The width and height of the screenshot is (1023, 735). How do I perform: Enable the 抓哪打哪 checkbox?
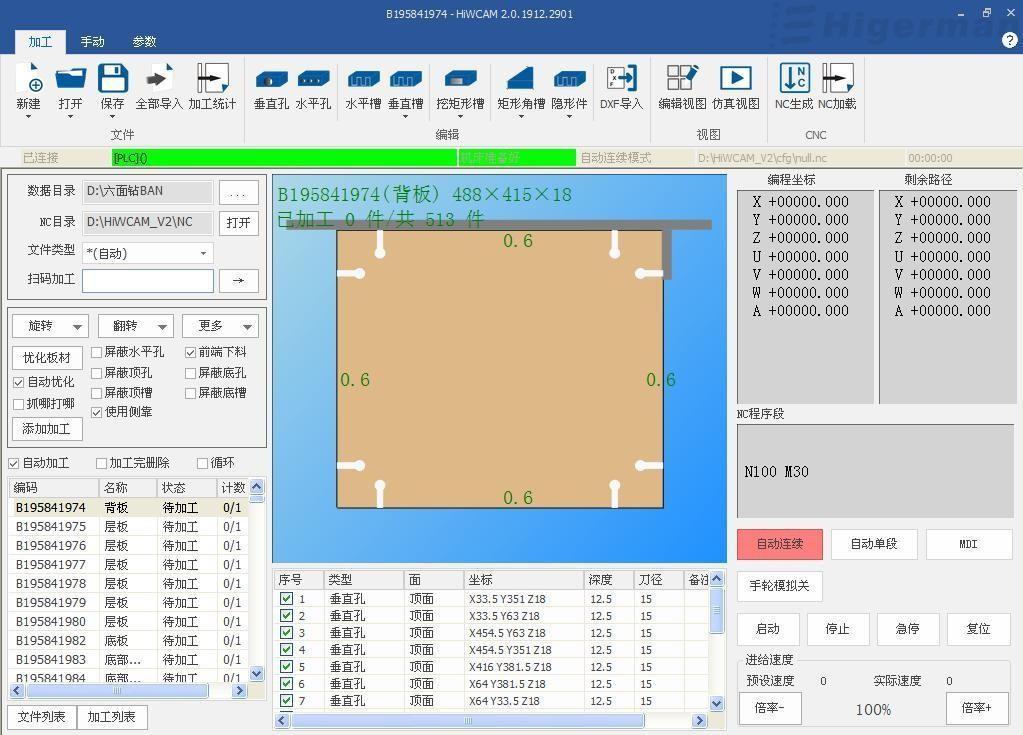(x=19, y=404)
